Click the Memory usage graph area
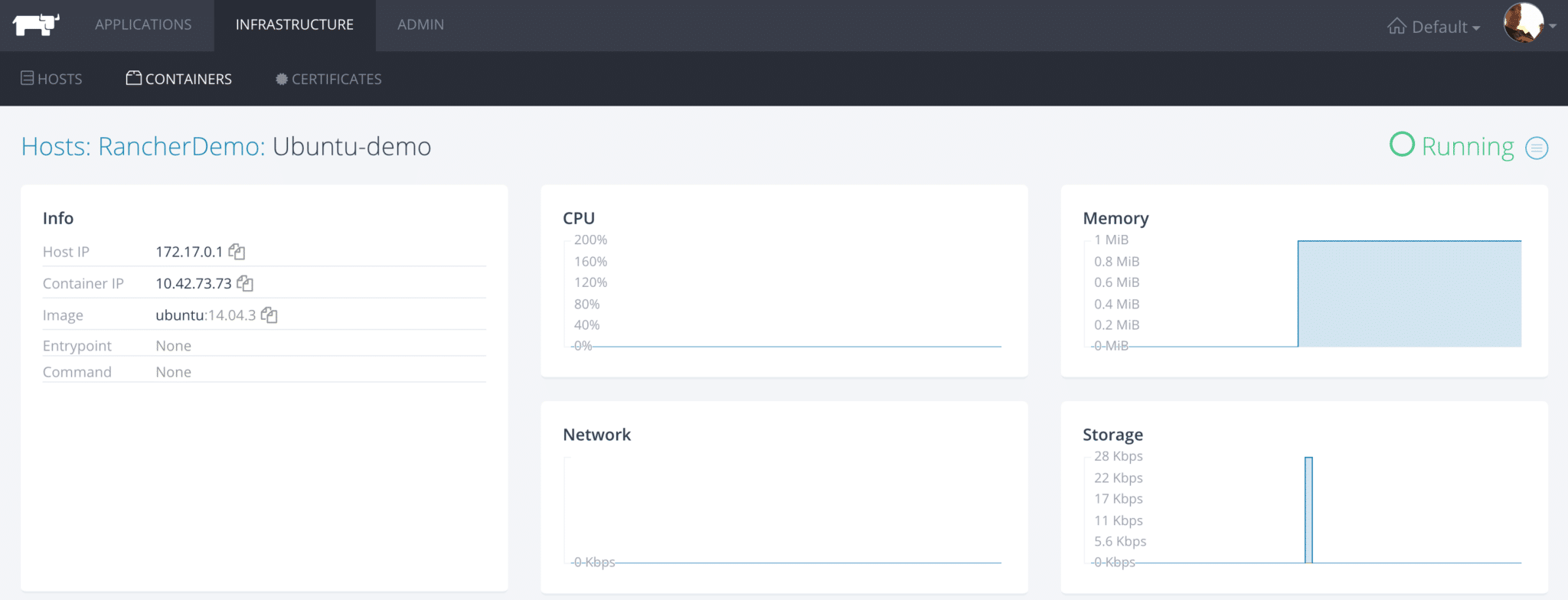The width and height of the screenshot is (1568, 600). pos(1409,294)
